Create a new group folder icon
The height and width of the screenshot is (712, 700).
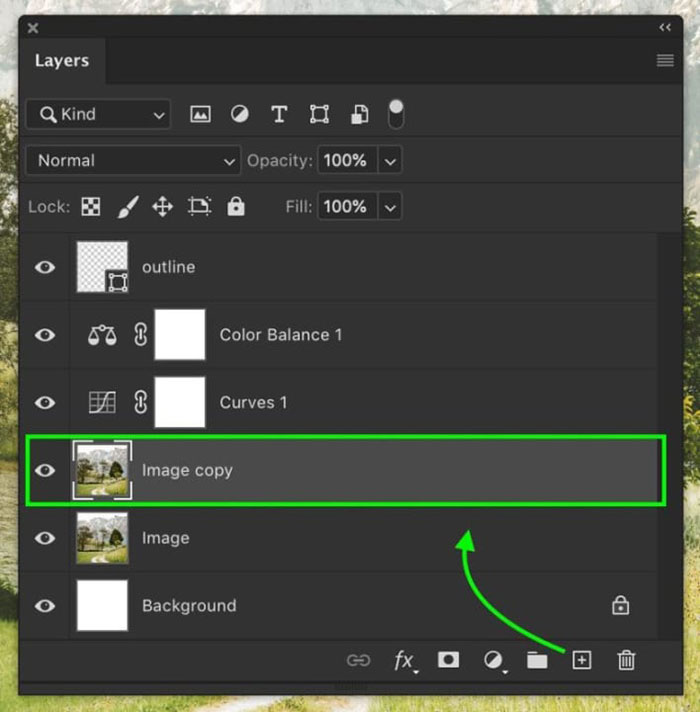pos(537,660)
